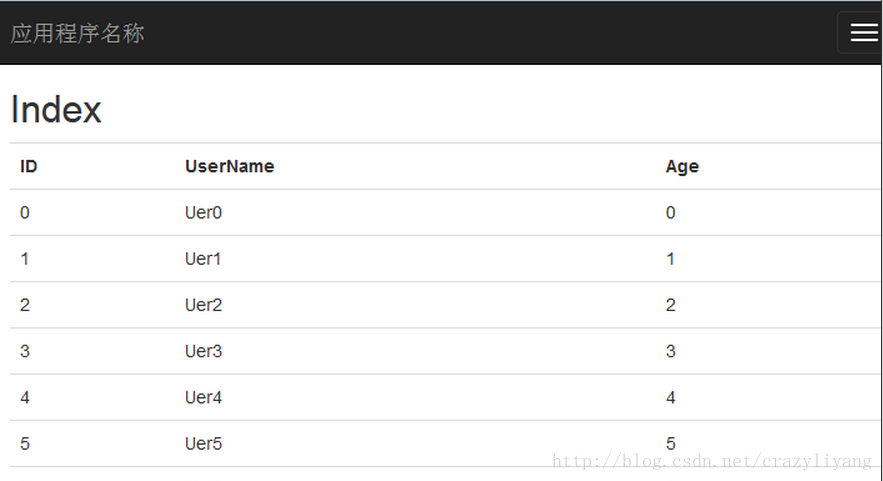This screenshot has height=481, width=883.
Task: Click the Uer1 username cell
Action: [203, 259]
